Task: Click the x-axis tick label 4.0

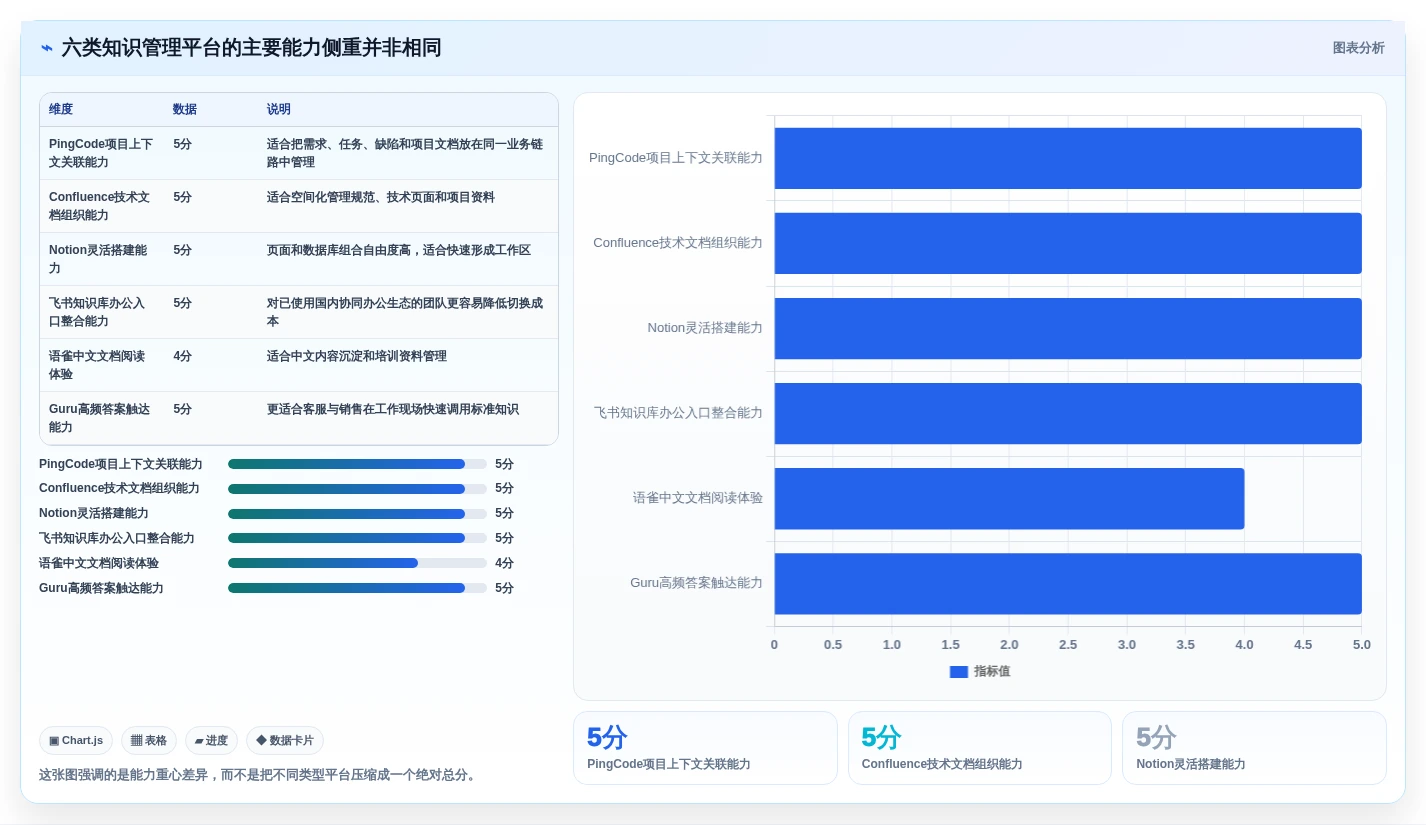Action: [1244, 645]
